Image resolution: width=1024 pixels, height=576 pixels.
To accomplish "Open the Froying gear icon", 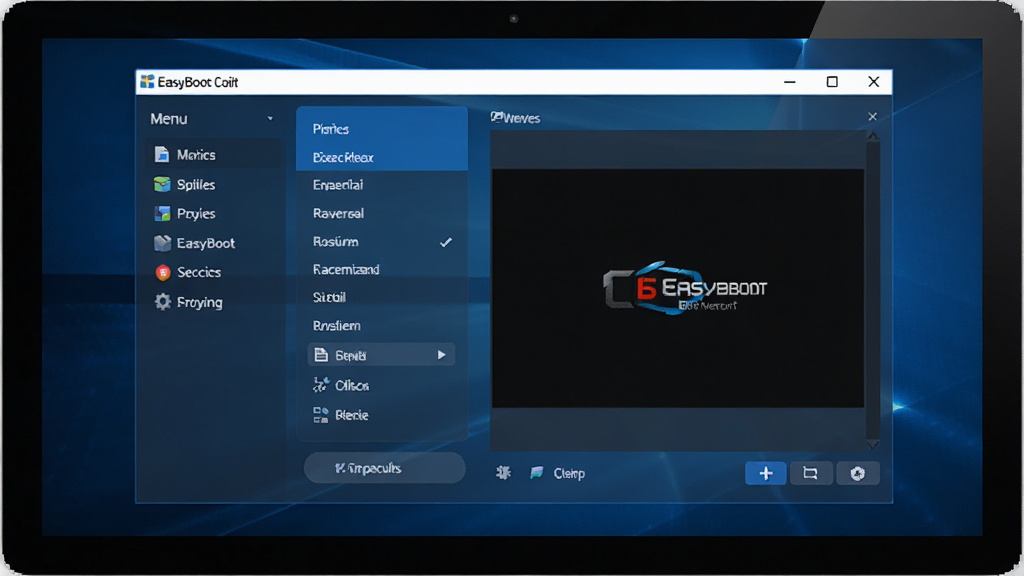I will 163,302.
